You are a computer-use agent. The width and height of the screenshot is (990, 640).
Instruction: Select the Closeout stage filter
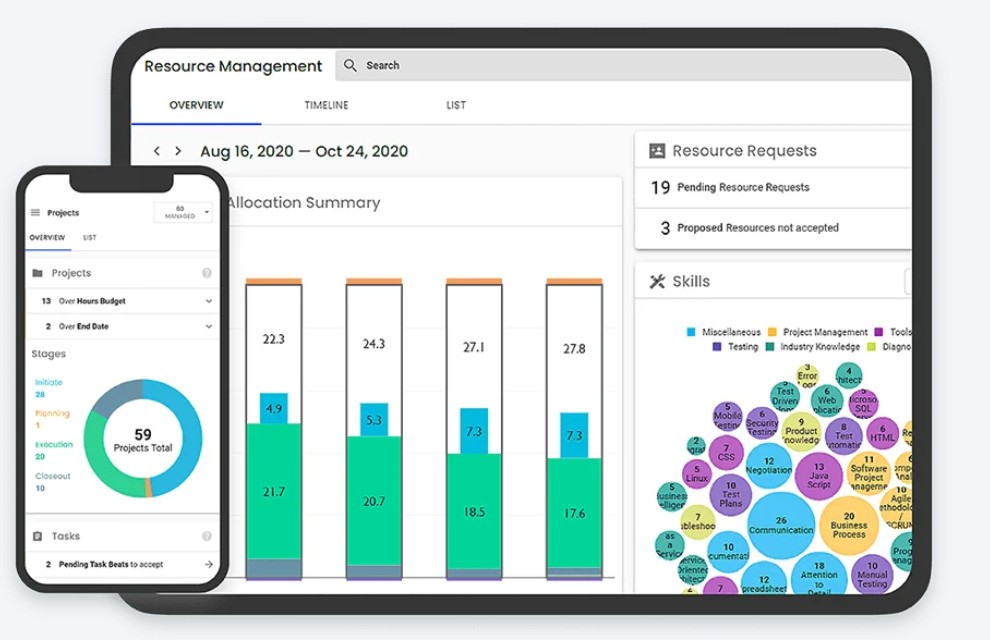click(x=55, y=475)
